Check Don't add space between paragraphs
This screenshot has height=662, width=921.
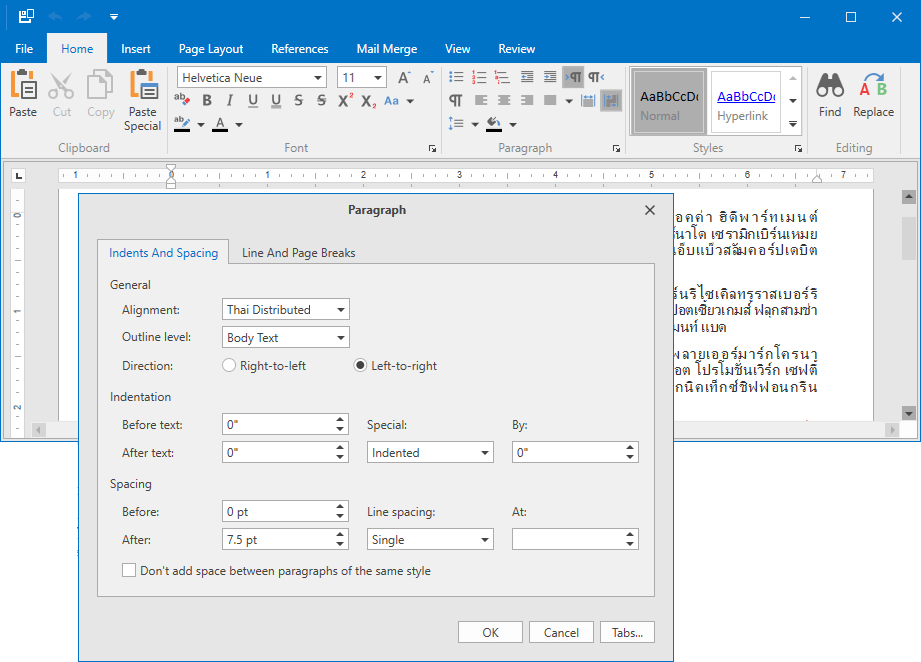[x=129, y=571]
